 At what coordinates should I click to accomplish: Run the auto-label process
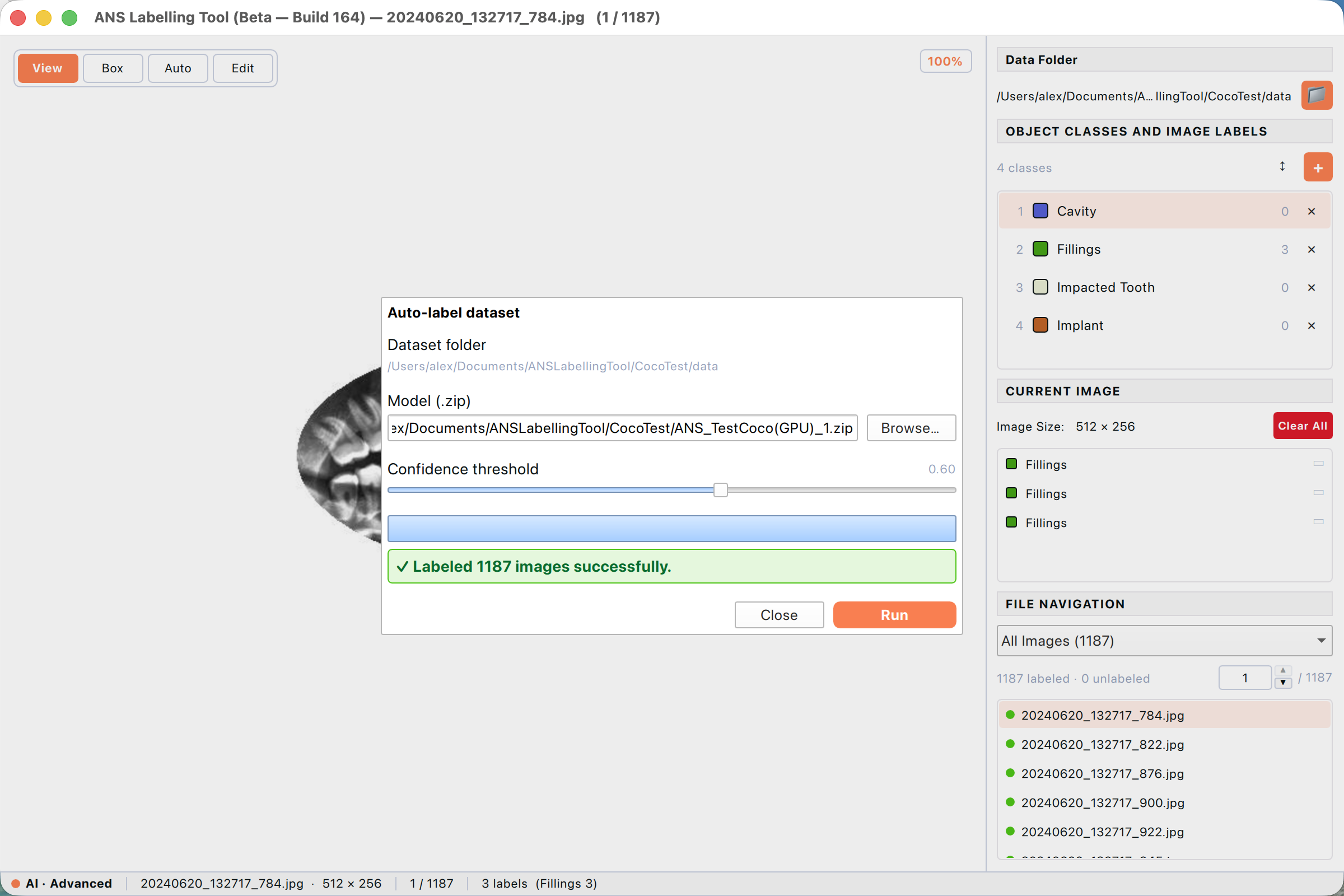tap(894, 615)
